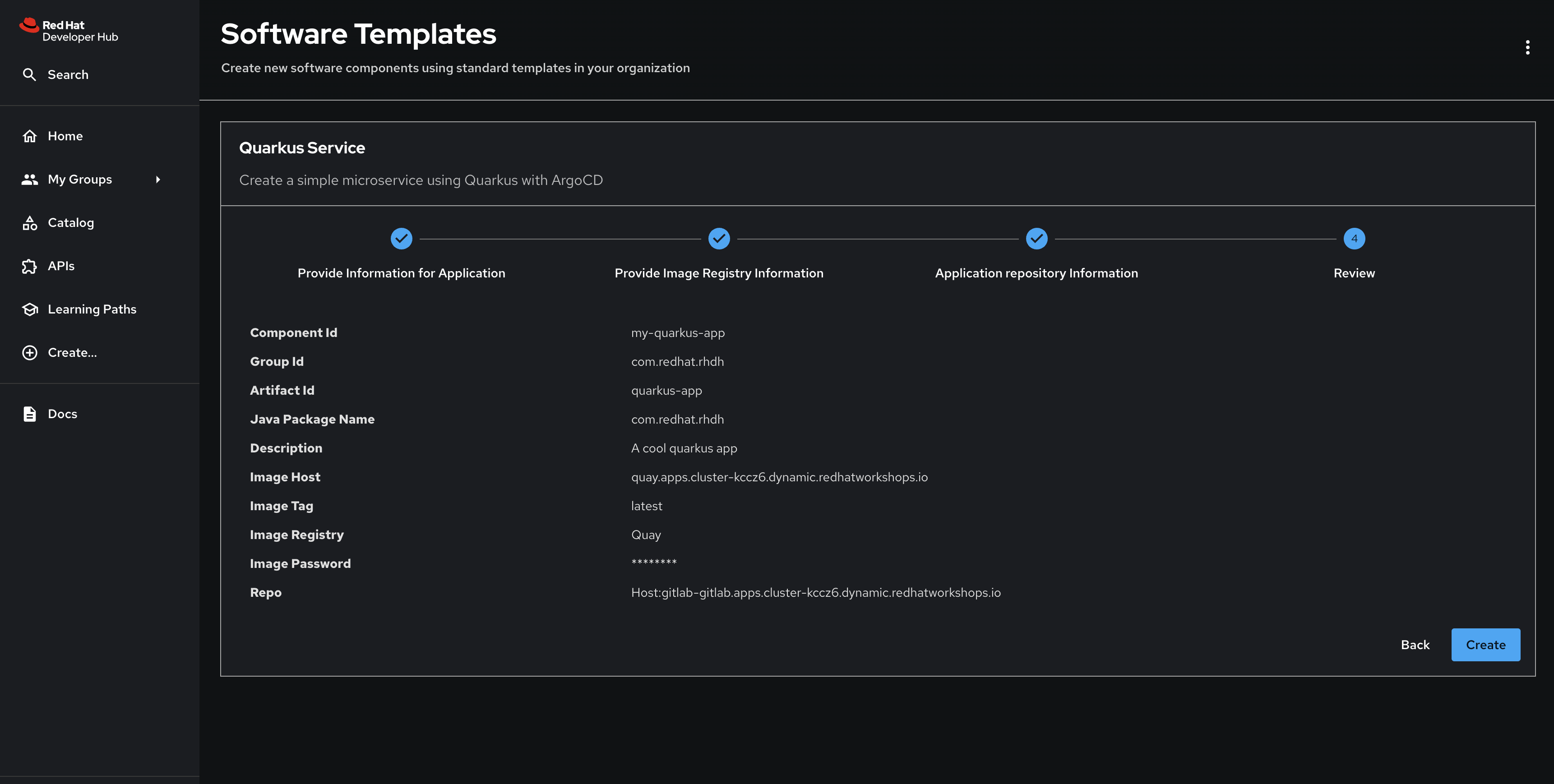Open the Create... sidebar item
Viewport: 1554px width, 784px height.
72,353
